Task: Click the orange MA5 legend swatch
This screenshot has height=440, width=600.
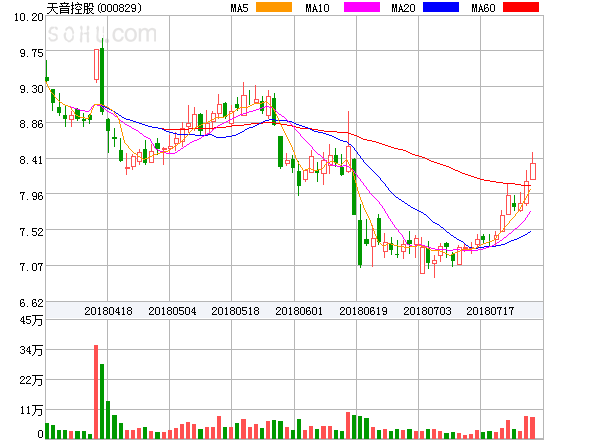Action: point(274,7)
